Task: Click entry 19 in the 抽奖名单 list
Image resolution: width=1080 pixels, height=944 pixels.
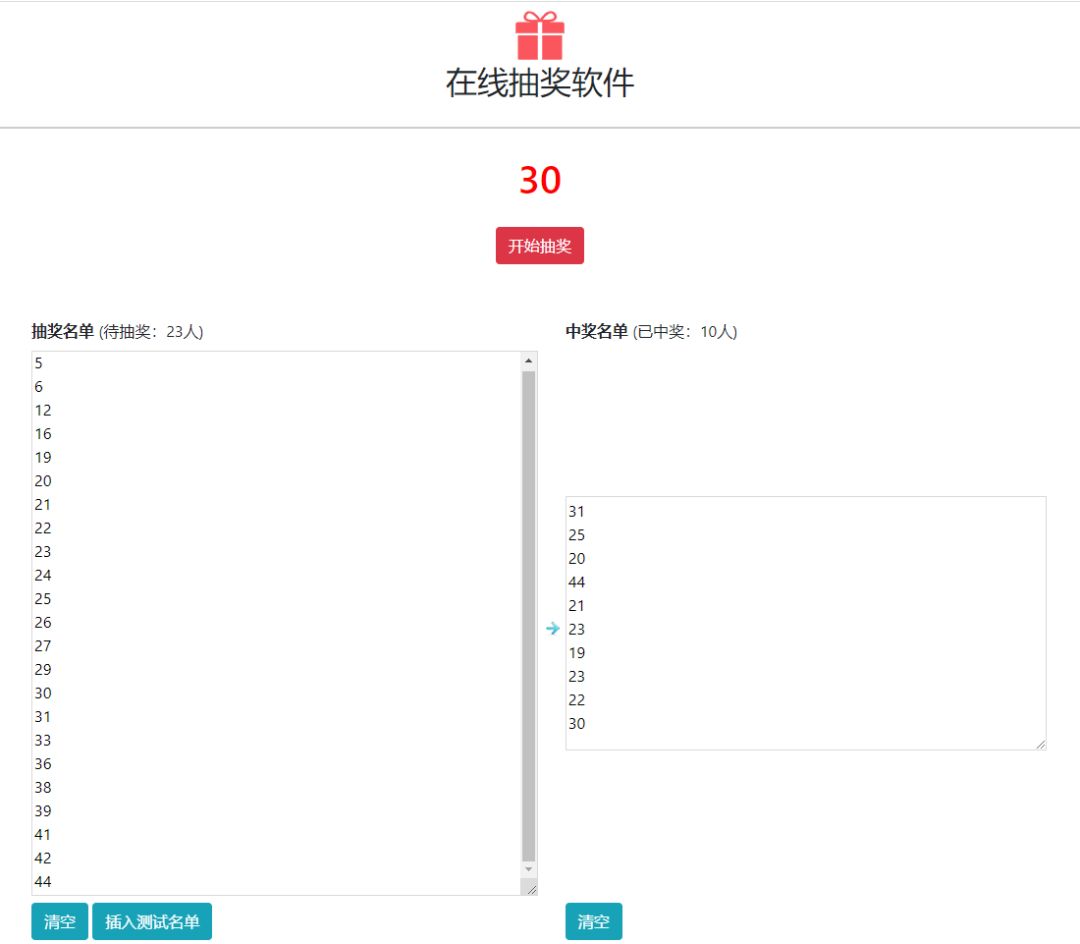Action: [x=43, y=457]
